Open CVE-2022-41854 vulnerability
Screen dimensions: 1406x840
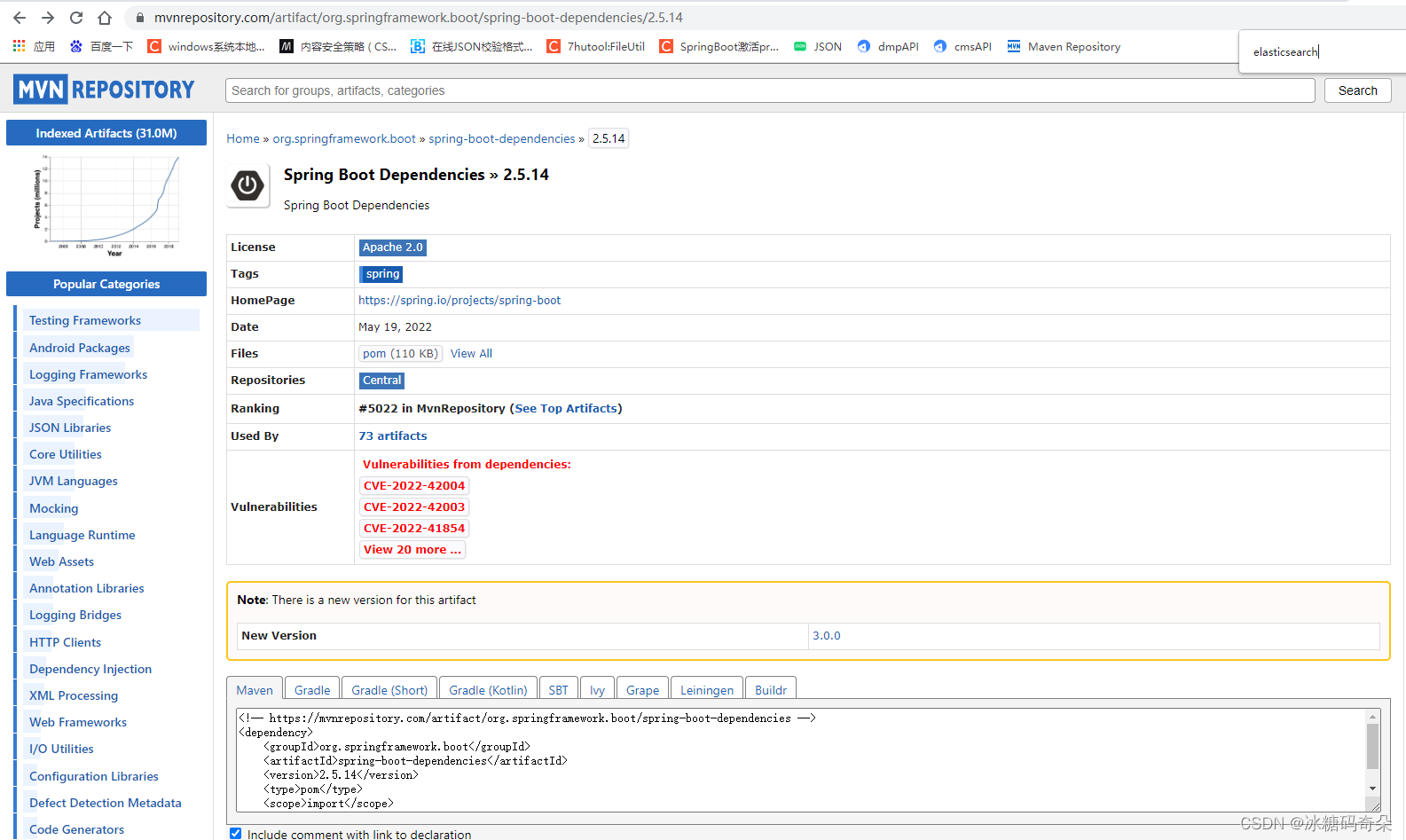(414, 528)
